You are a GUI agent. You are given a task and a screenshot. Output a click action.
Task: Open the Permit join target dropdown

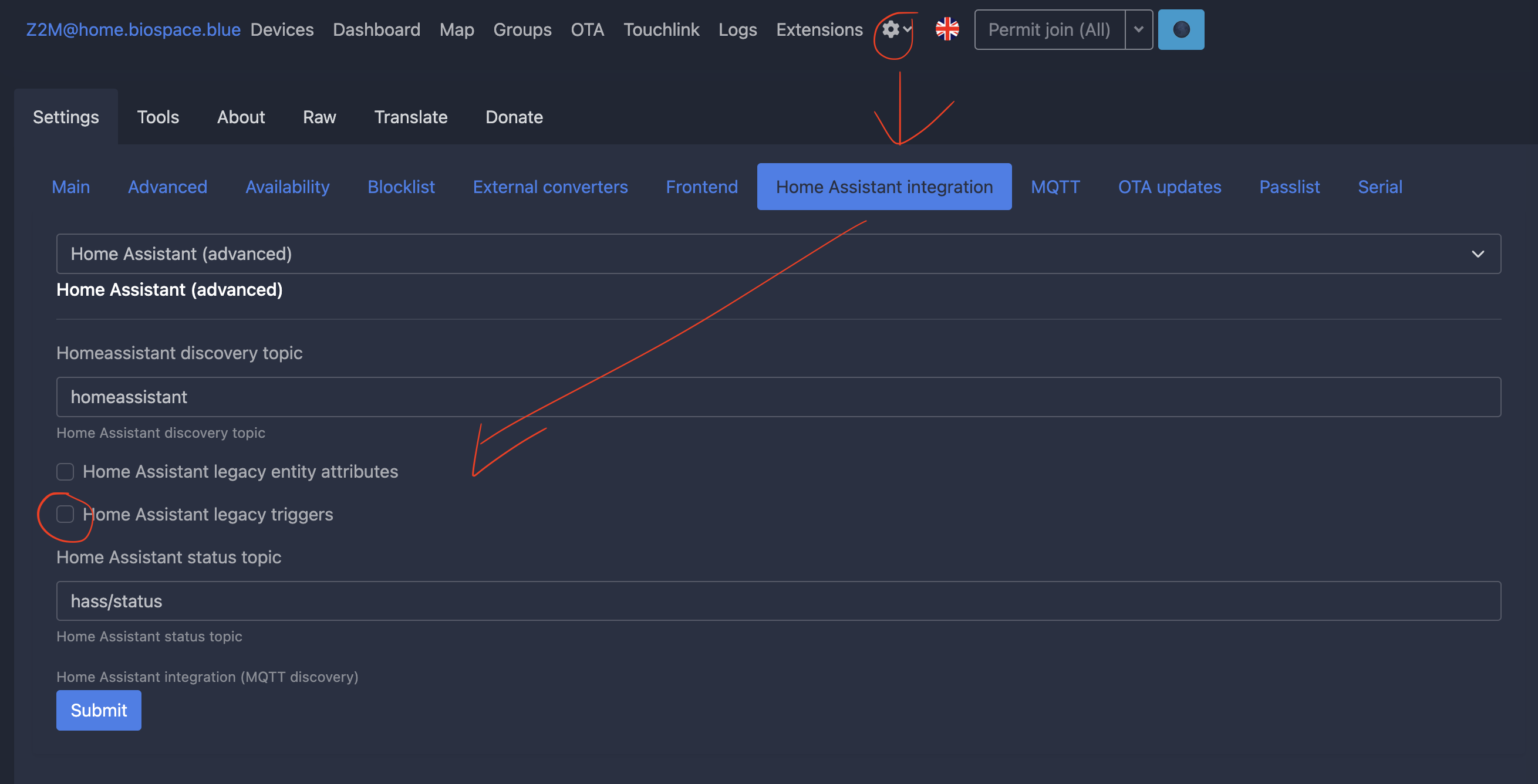1138,29
